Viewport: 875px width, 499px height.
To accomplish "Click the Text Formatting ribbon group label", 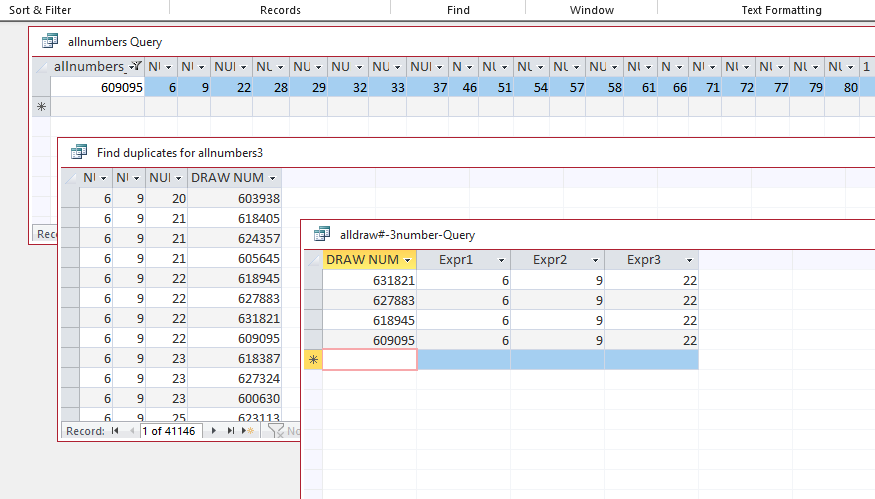I will pos(781,10).
